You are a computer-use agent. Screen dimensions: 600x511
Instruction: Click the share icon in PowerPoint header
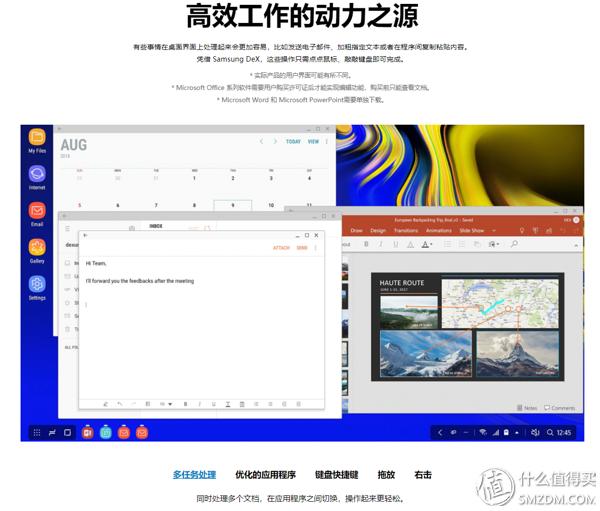point(549,230)
